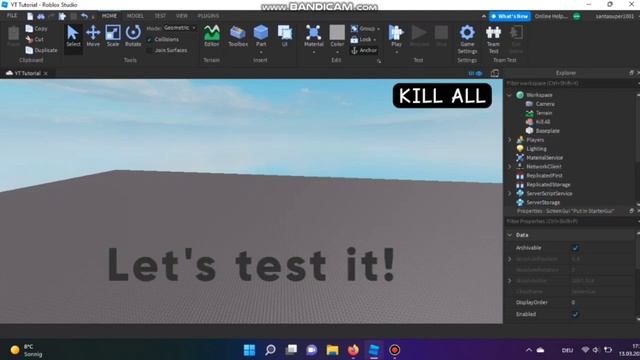Switch to the HOME ribbon tab
640x360 pixels.
(109, 16)
